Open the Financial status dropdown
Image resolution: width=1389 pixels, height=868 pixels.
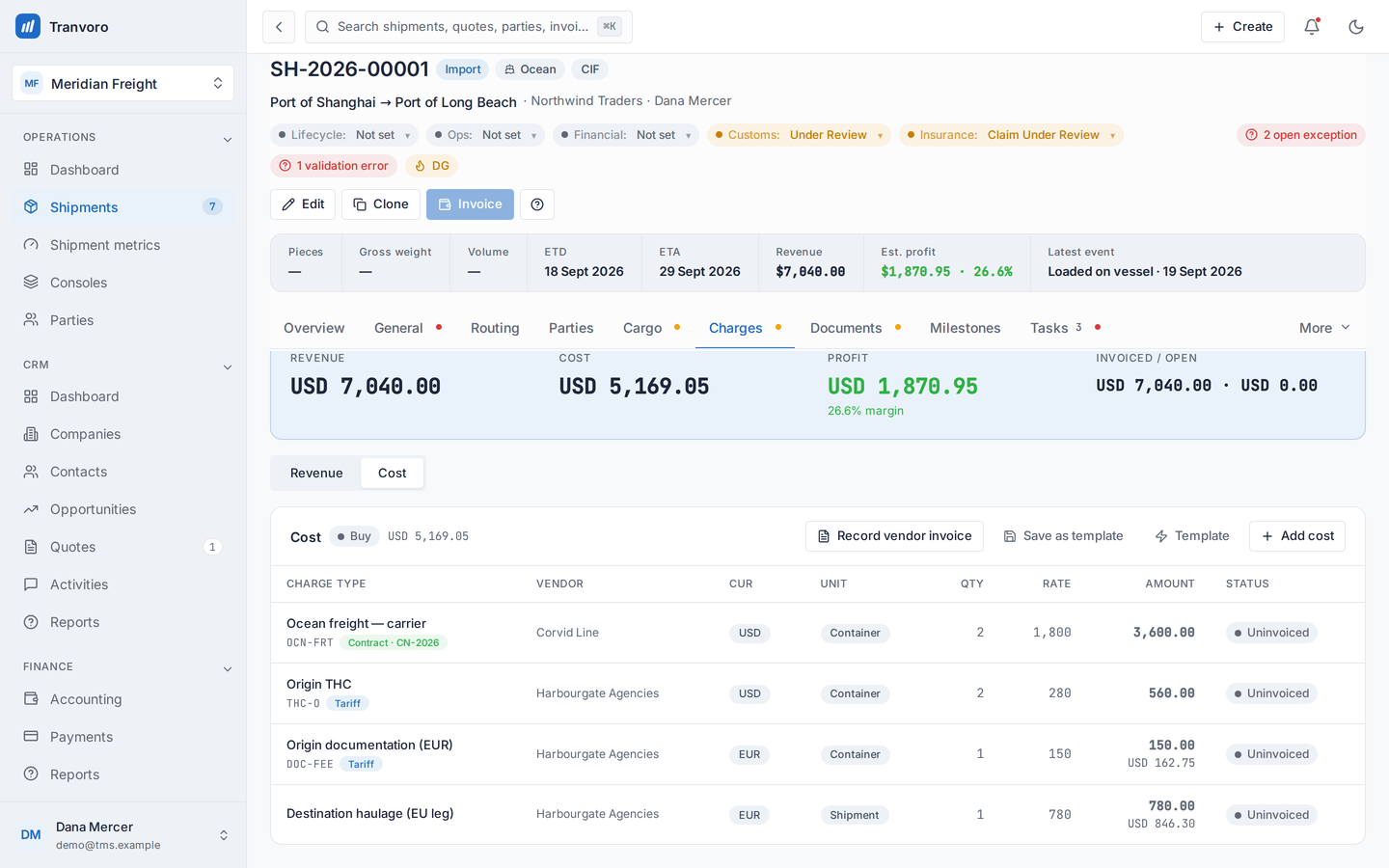626,135
